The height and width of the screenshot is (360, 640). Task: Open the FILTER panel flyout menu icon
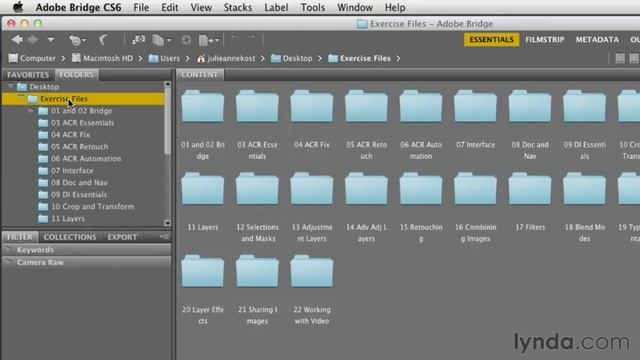pos(164,237)
